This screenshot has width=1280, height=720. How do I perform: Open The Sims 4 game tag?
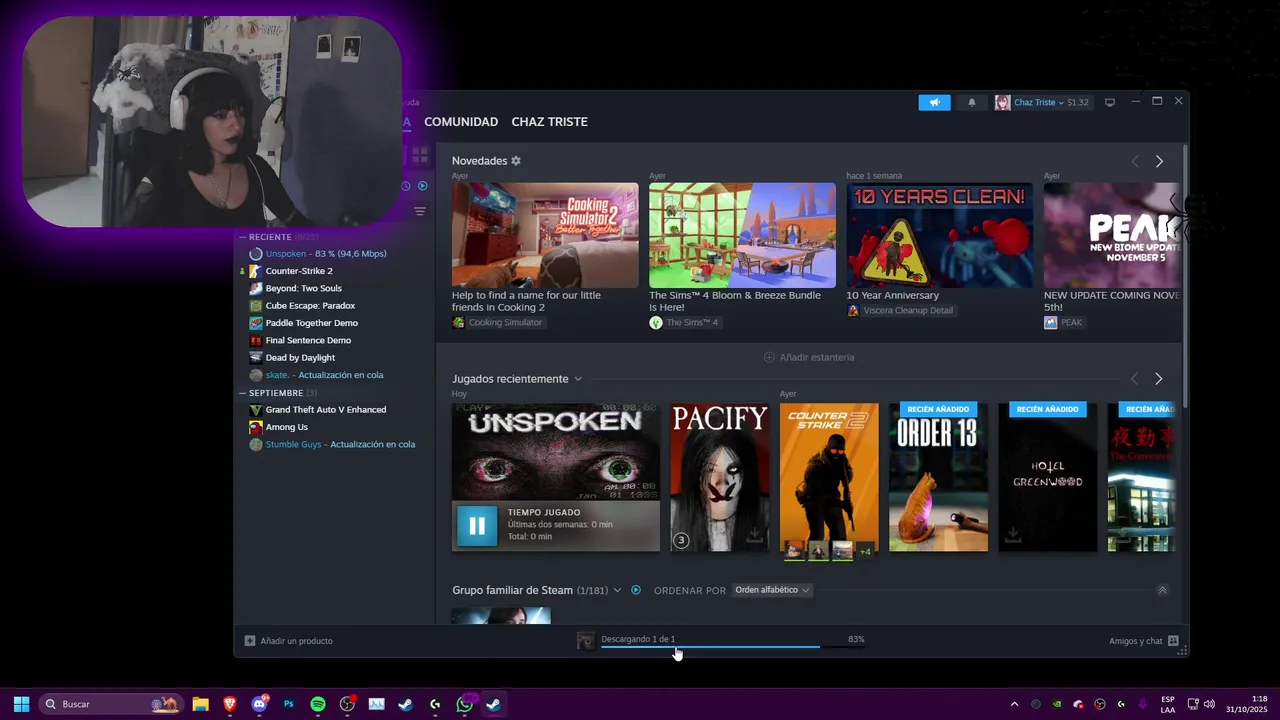pos(685,323)
